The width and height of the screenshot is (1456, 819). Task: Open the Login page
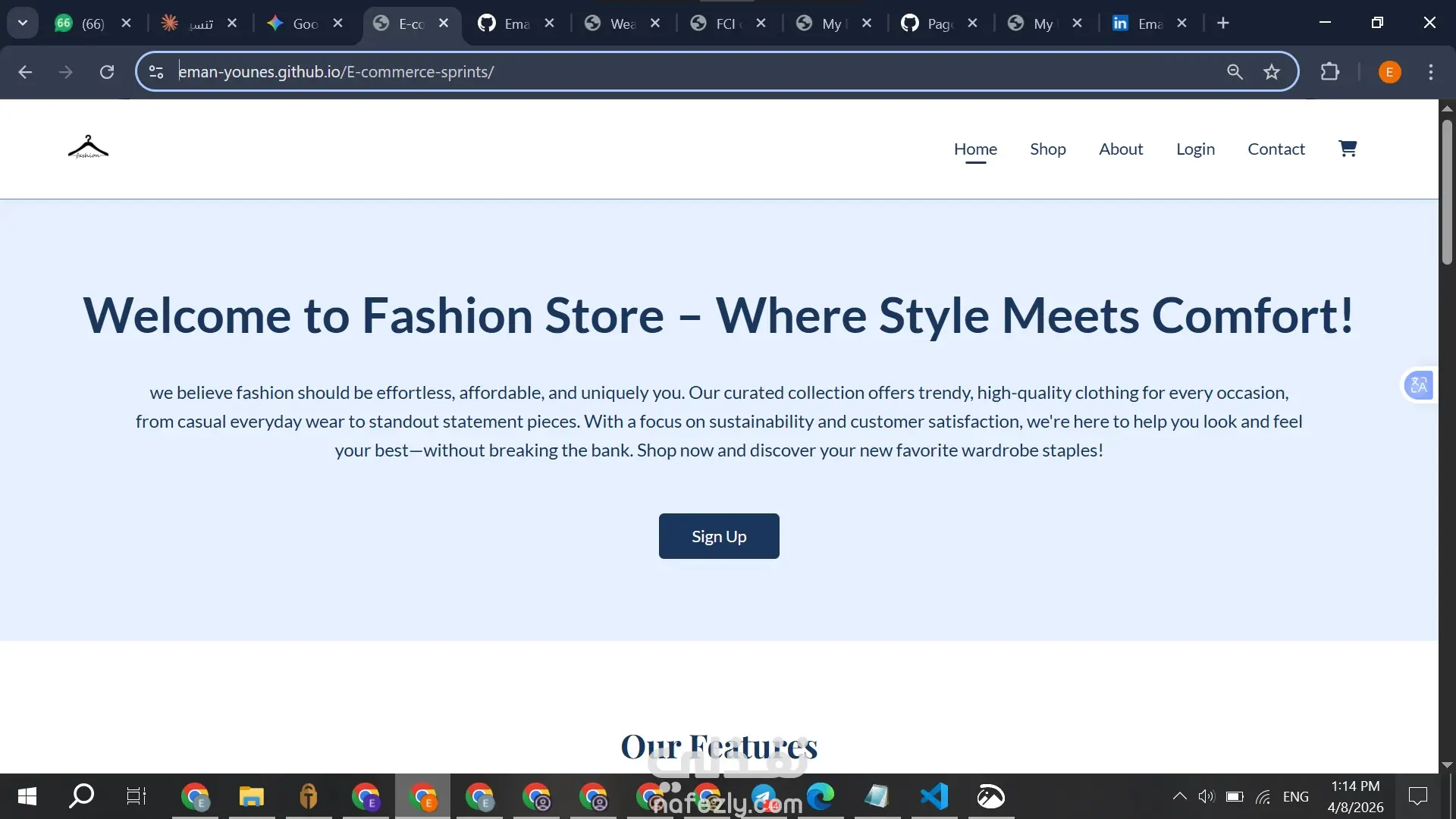tap(1195, 149)
